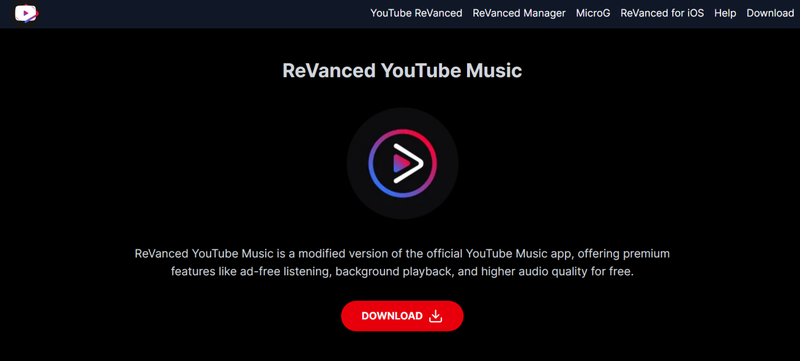Click the red DOWNLOAD button
This screenshot has width=800, height=361.
point(402,316)
